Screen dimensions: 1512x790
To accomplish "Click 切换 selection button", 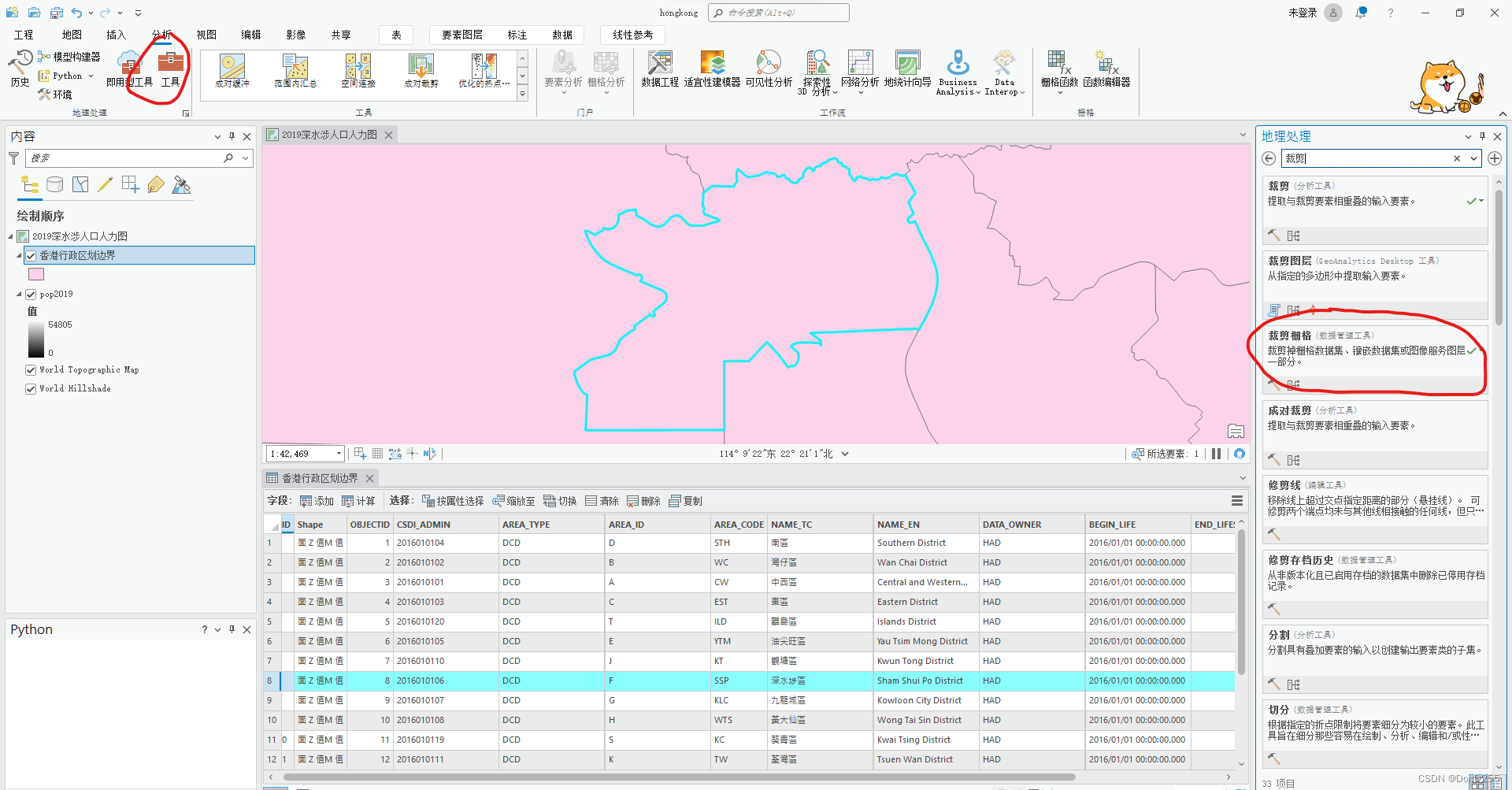I will pos(560,501).
